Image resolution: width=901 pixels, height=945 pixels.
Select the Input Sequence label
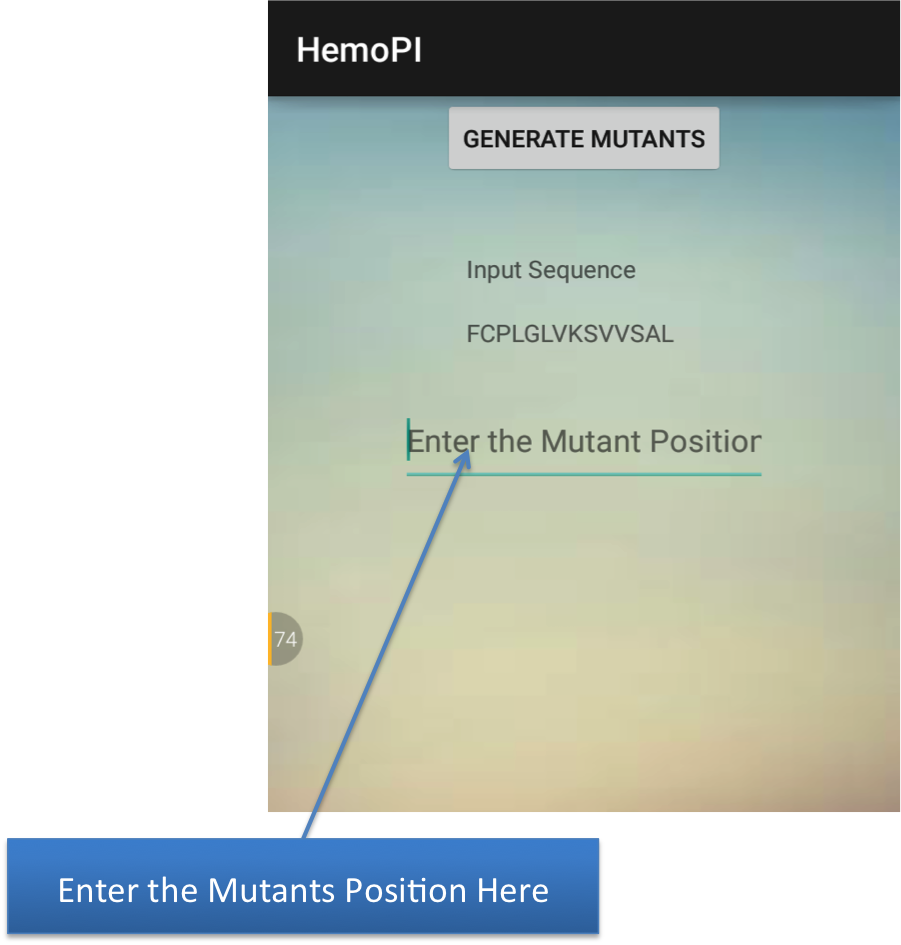point(550,270)
